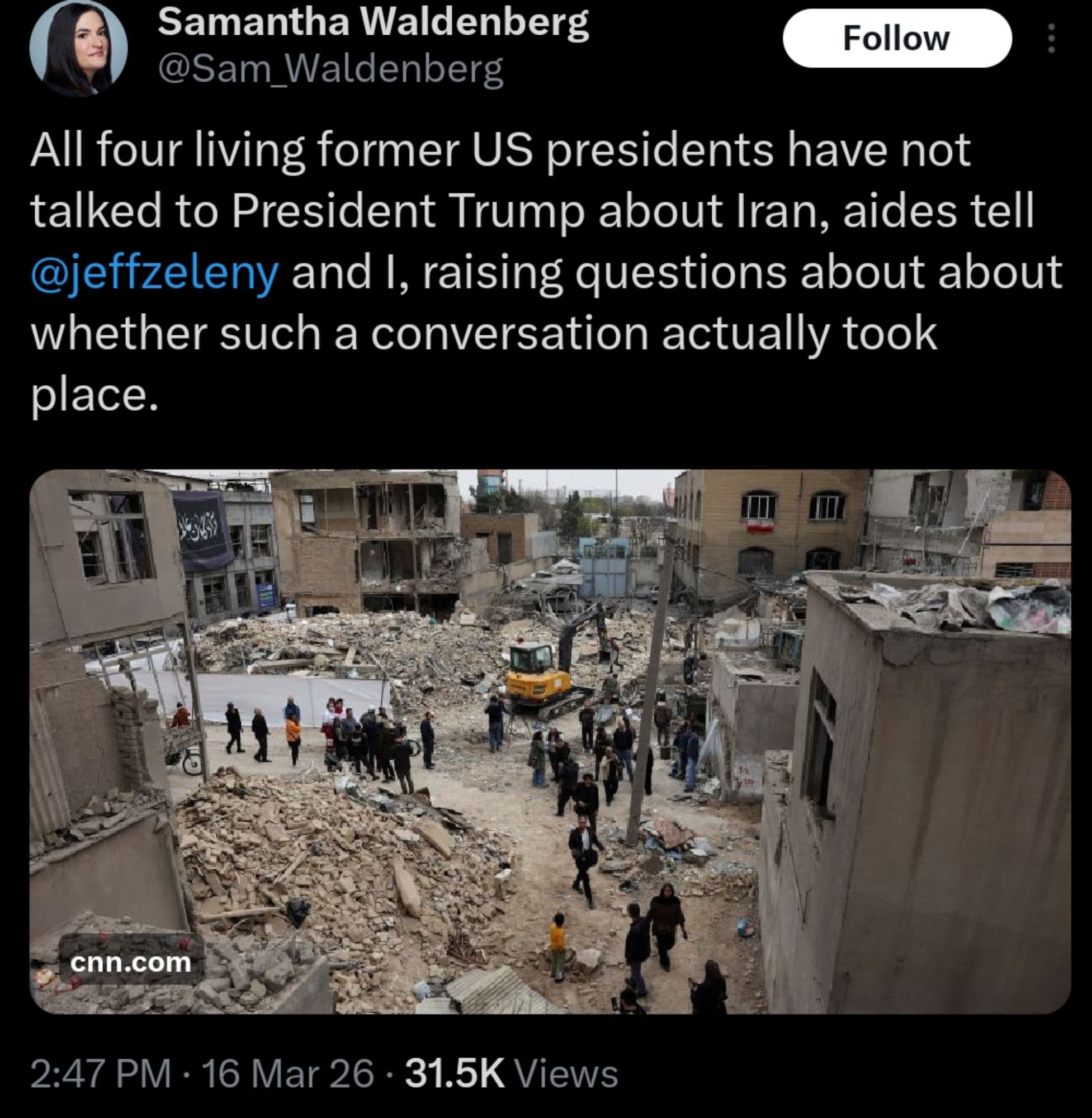This screenshot has height=1118, width=1092.
Task: Open the three-dot more options menu
Action: tap(1051, 39)
